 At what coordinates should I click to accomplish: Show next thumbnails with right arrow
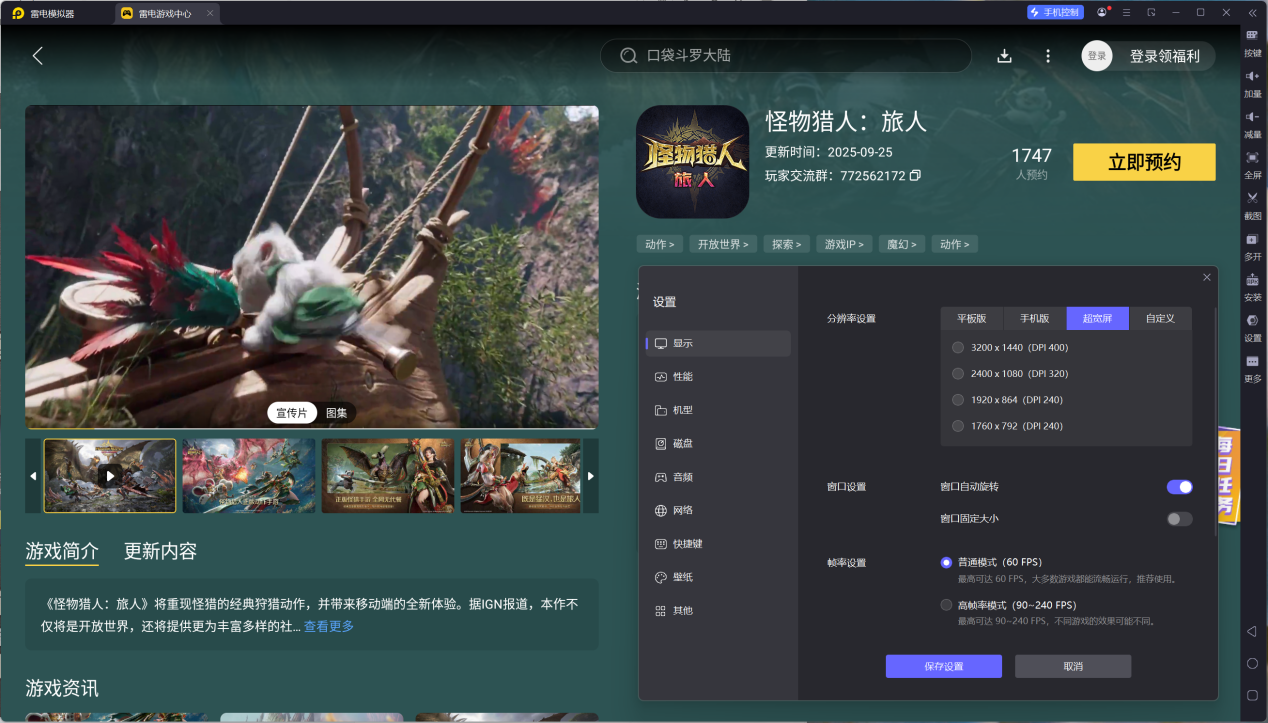590,476
